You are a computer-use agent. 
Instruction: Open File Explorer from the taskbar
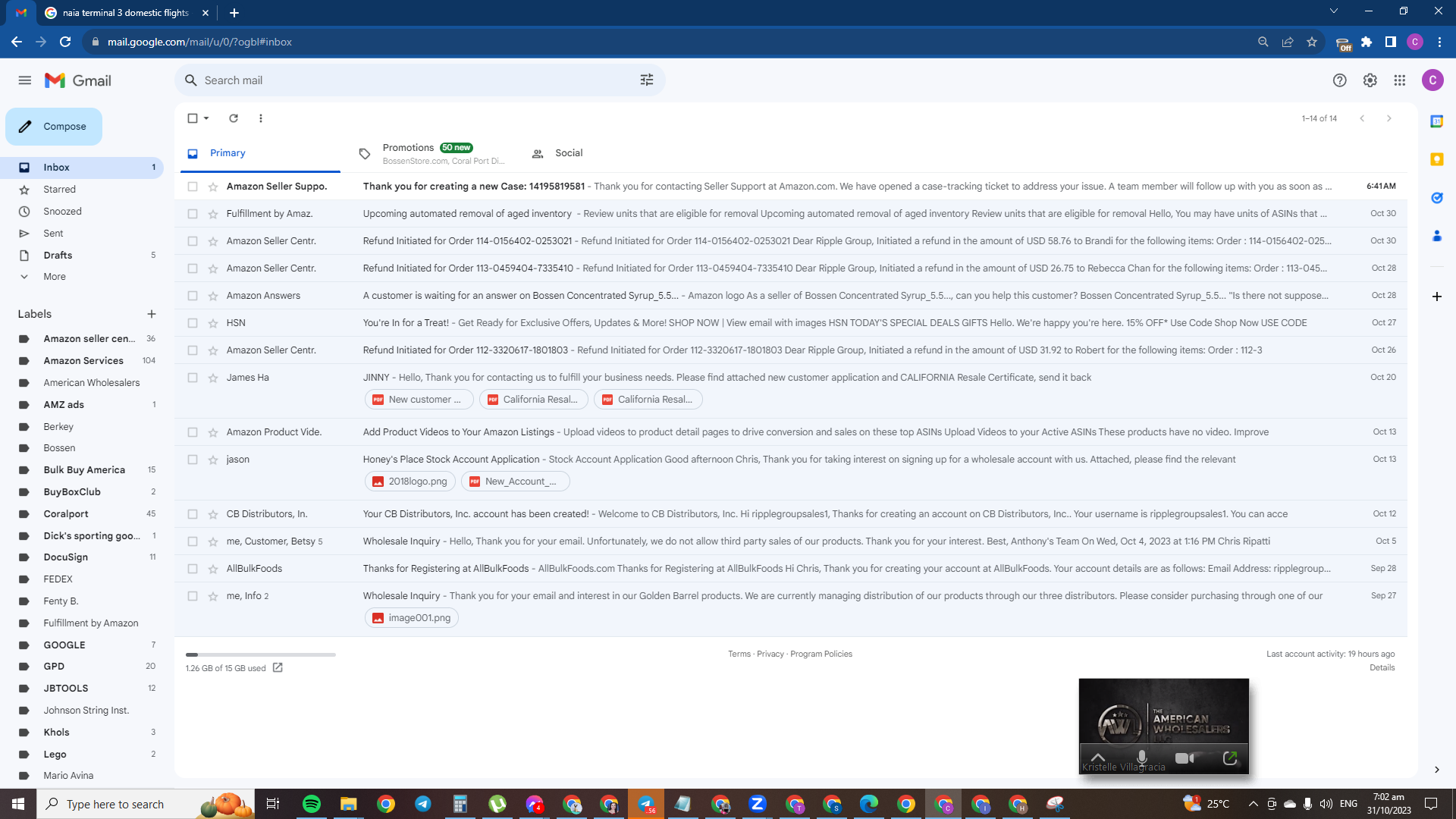click(x=349, y=804)
